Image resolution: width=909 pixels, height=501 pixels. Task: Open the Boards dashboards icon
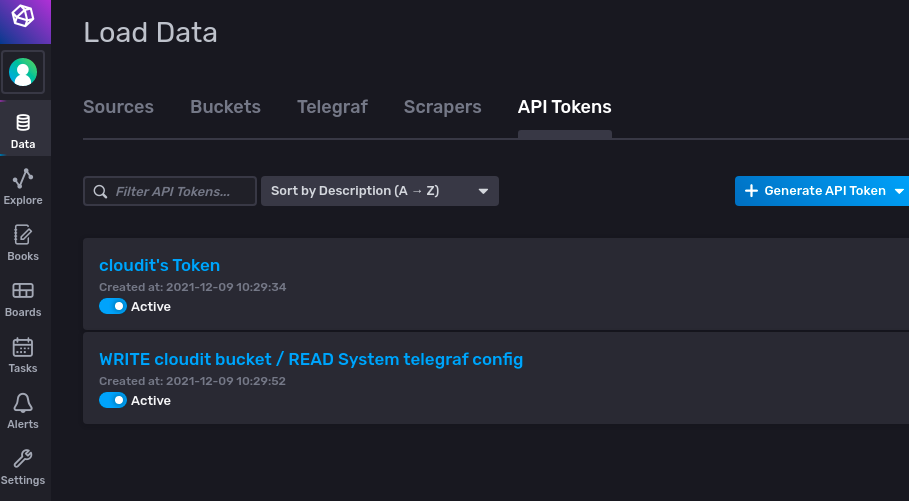point(23,291)
